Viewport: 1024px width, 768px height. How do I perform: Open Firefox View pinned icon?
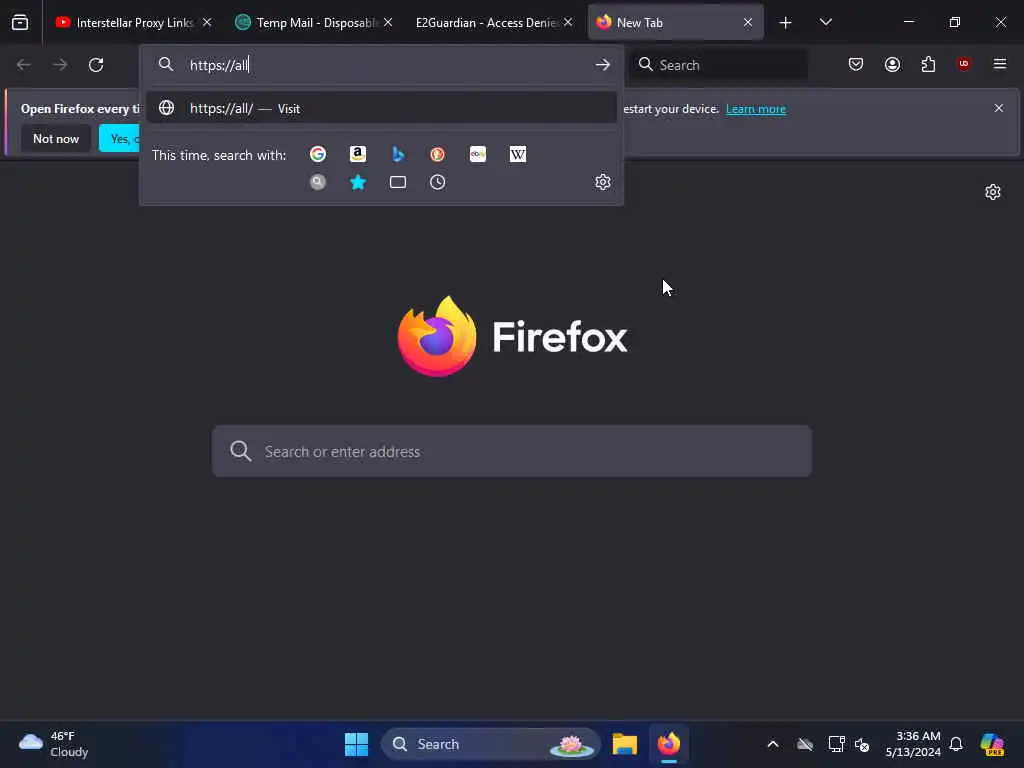[x=20, y=22]
